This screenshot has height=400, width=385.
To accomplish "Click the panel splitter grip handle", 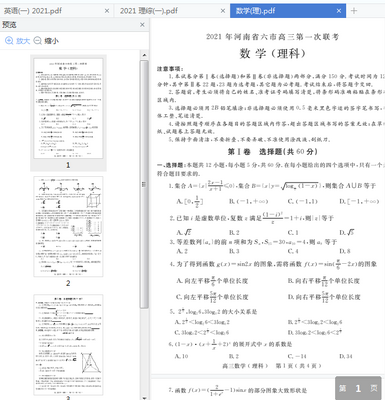I will [x=144, y=184].
